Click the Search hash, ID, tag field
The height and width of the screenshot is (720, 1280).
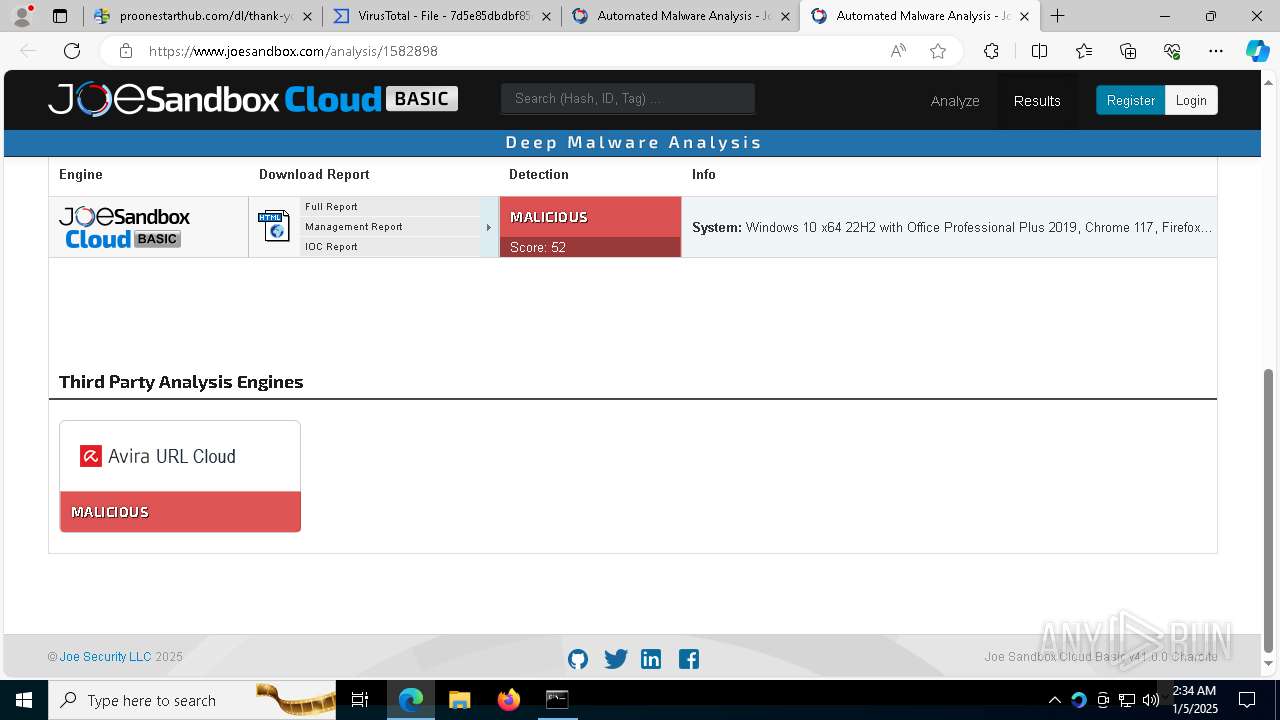tap(628, 98)
